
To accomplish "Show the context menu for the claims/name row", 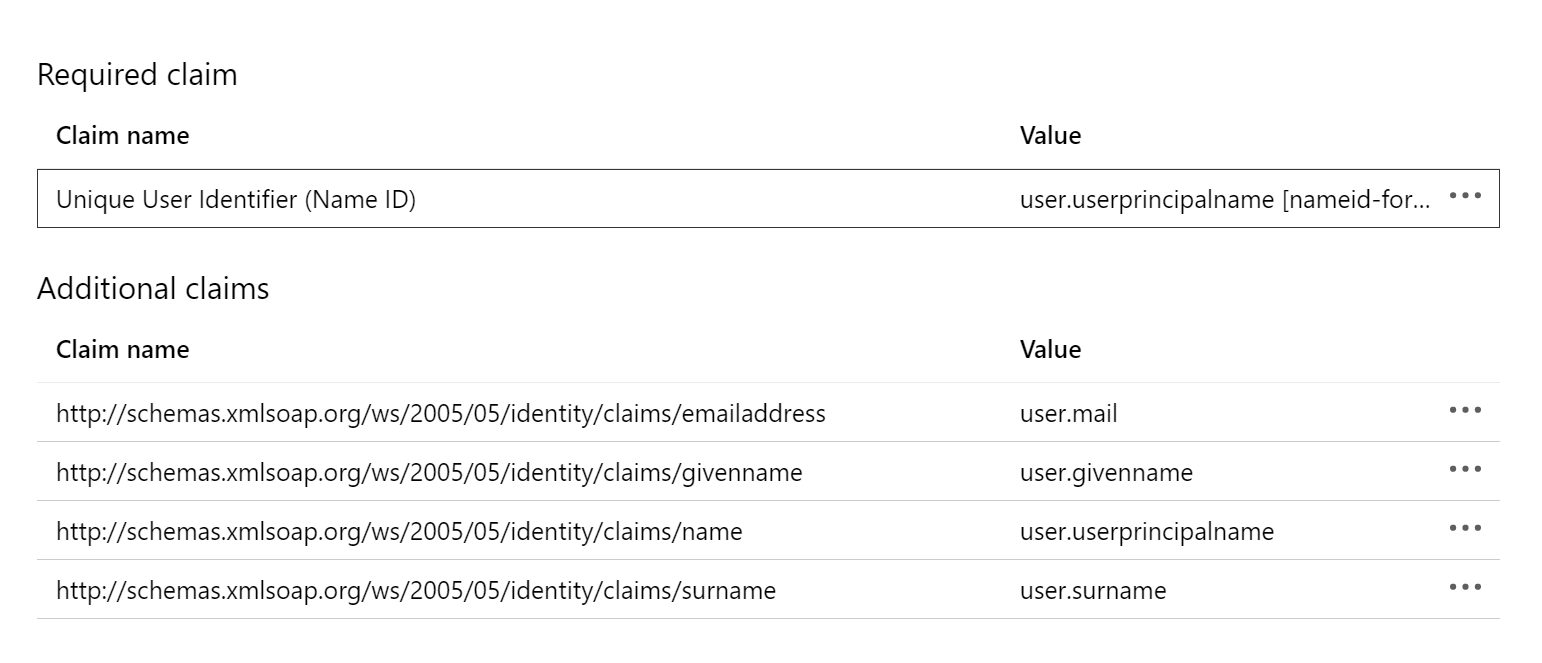I will click(1464, 528).
